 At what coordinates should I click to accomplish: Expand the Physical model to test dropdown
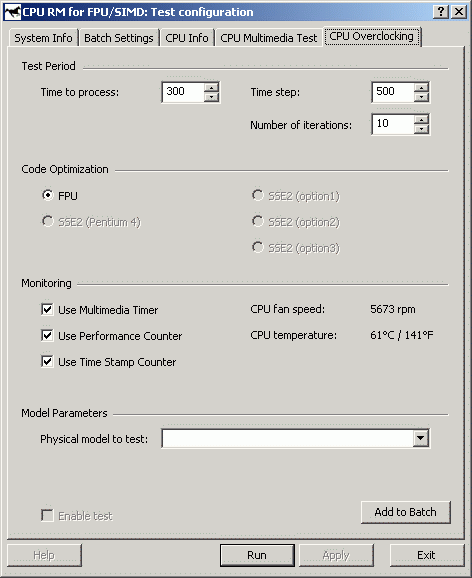click(420, 438)
